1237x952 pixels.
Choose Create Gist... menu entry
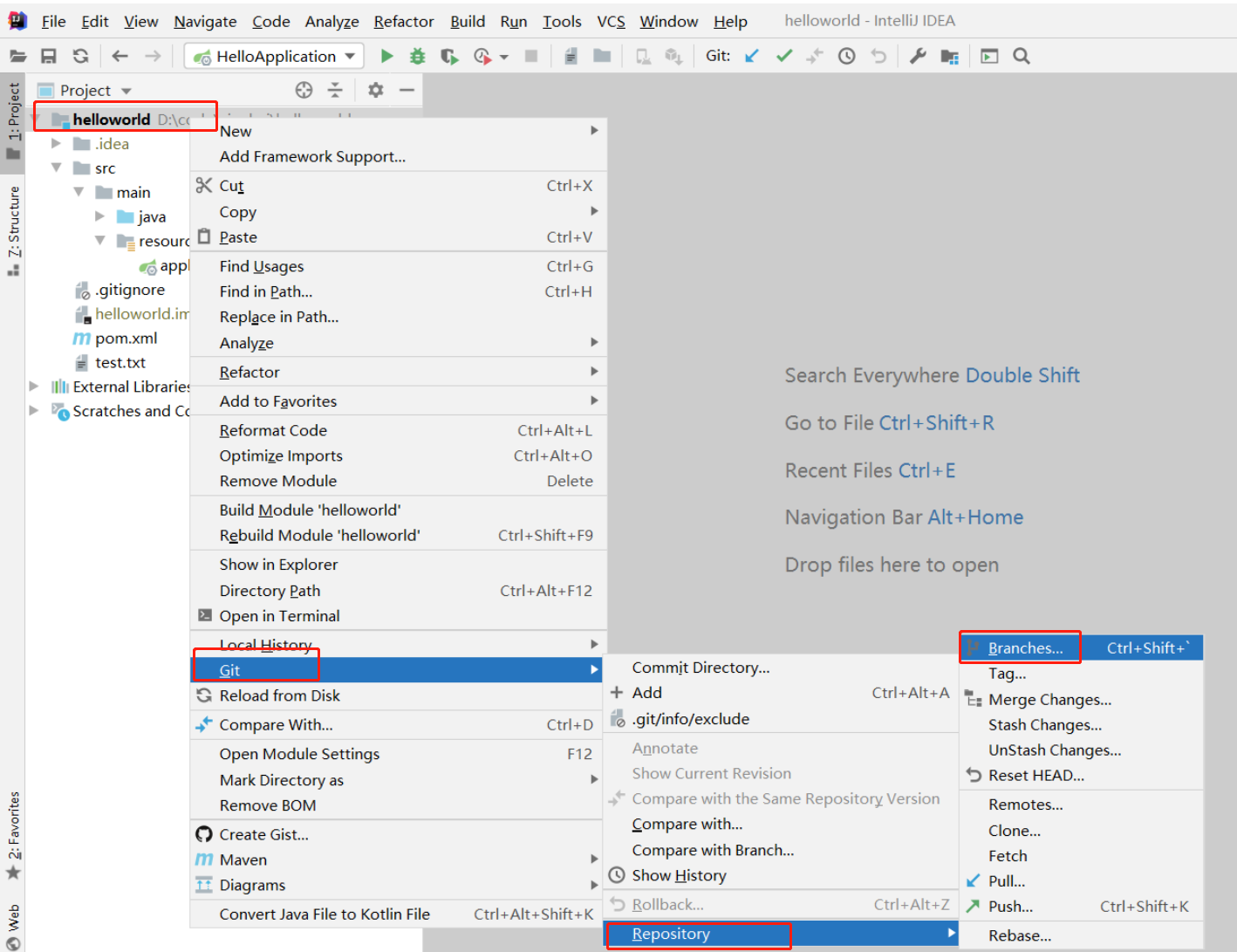click(399, 834)
